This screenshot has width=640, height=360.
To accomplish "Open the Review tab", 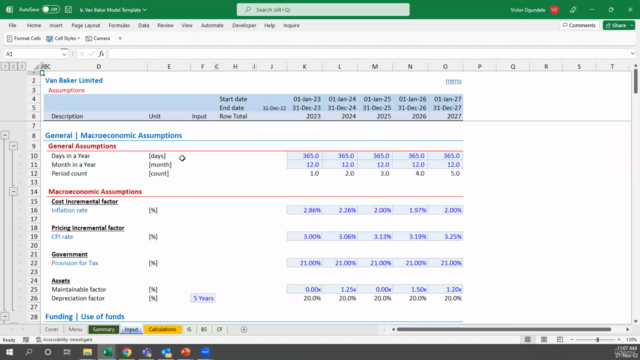I will point(165,25).
